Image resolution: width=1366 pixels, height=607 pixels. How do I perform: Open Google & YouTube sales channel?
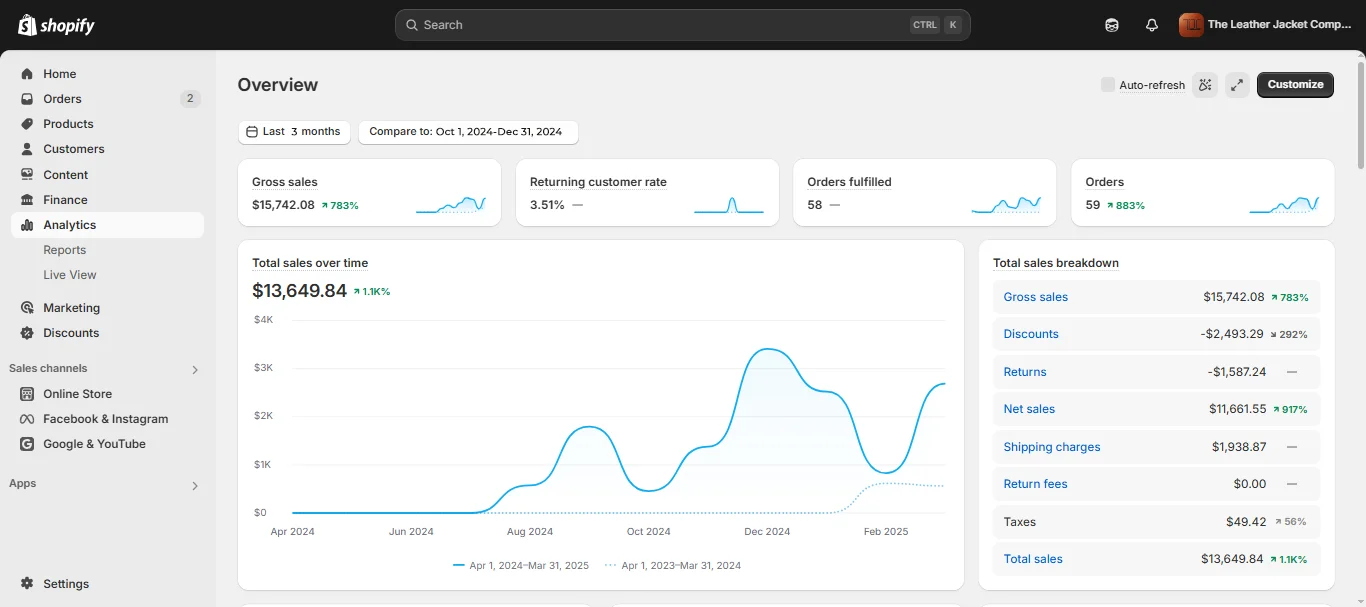click(94, 444)
